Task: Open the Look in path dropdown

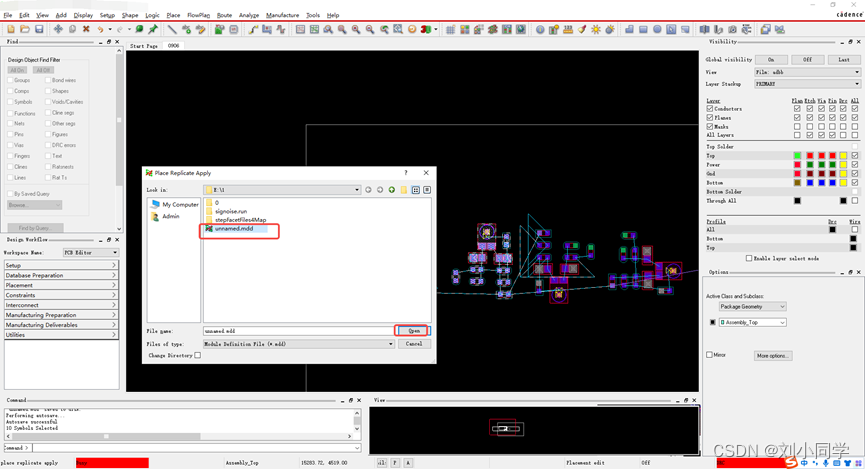Action: 356,190
